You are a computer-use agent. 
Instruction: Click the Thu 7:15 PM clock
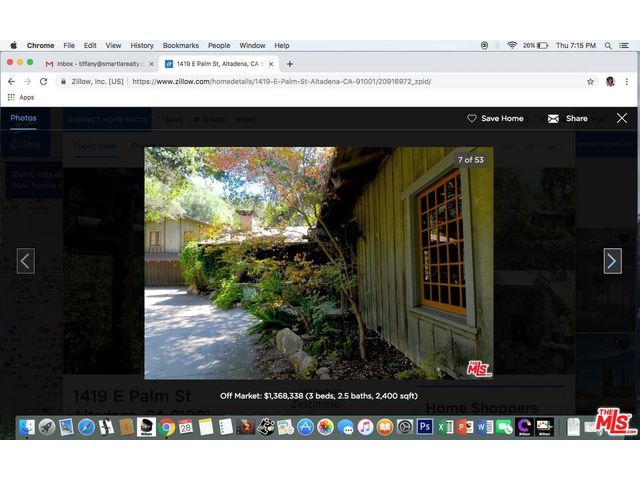tap(576, 45)
